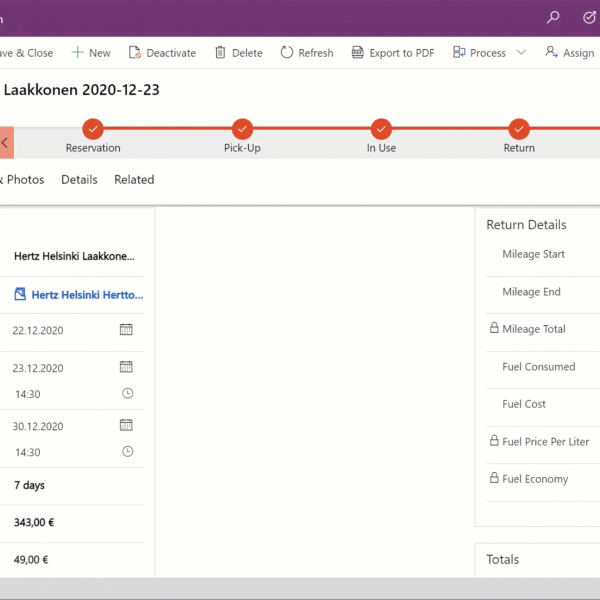Click the Return Details section heading
The width and height of the screenshot is (600, 600).
point(526,225)
